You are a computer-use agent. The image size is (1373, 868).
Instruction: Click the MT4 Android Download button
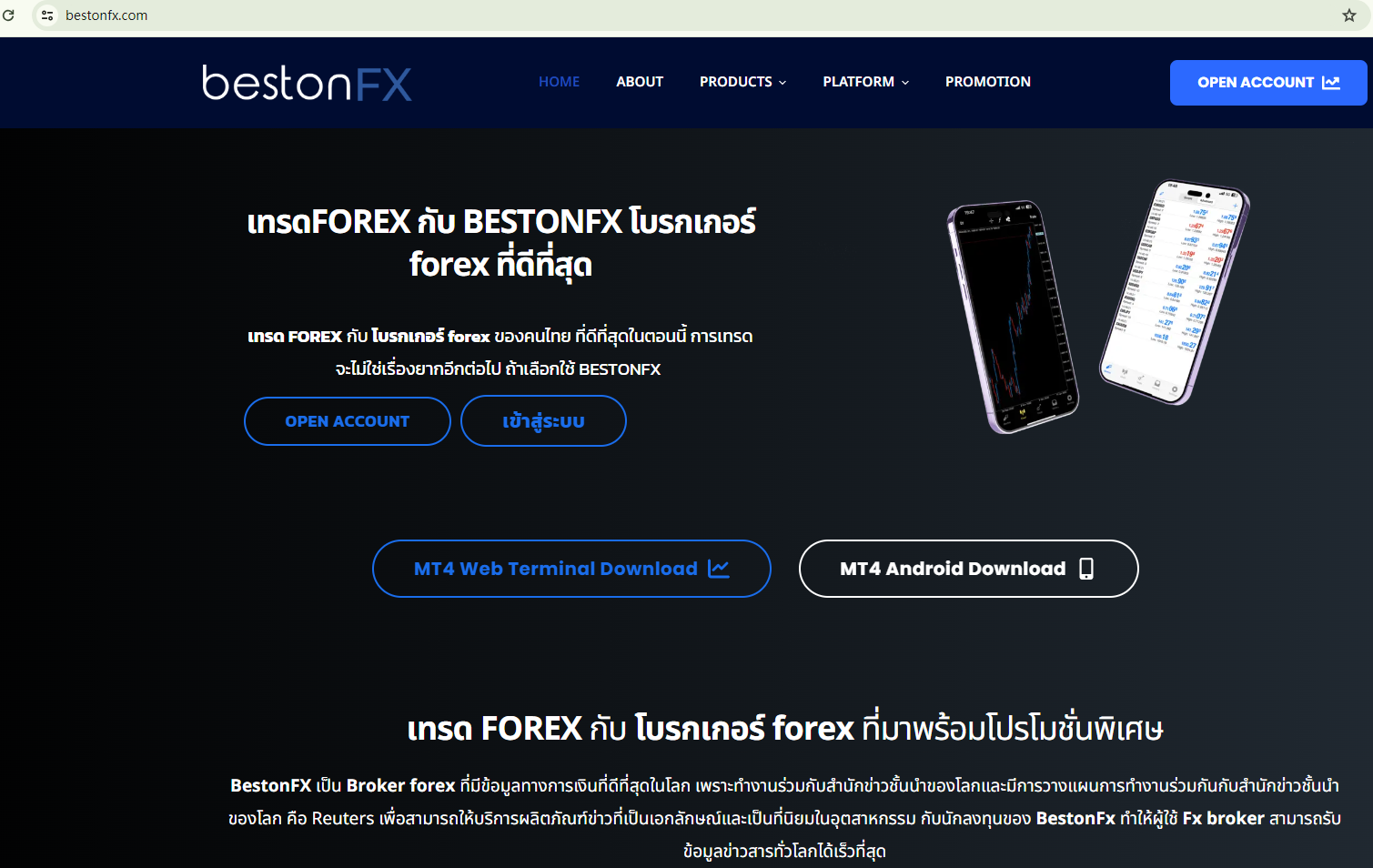968,569
